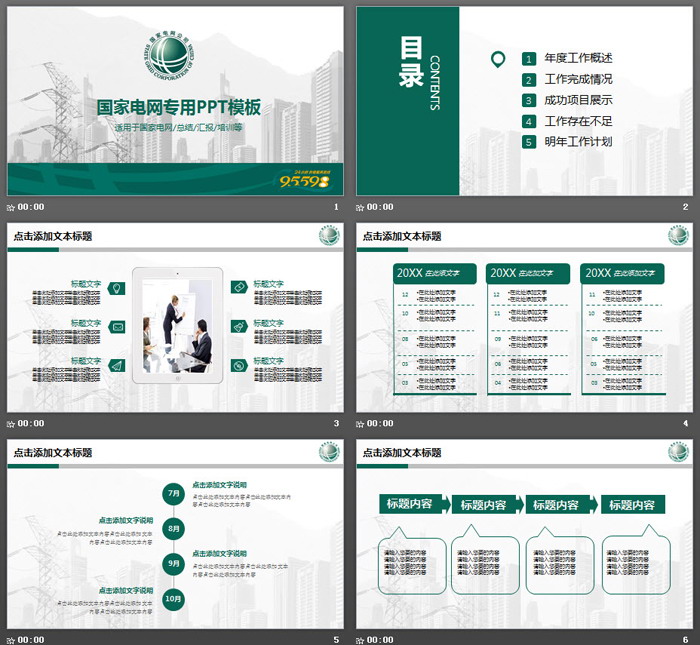The width and height of the screenshot is (700, 645).
Task: Click the State Grid logo on slide 6 header
Action: 677,451
